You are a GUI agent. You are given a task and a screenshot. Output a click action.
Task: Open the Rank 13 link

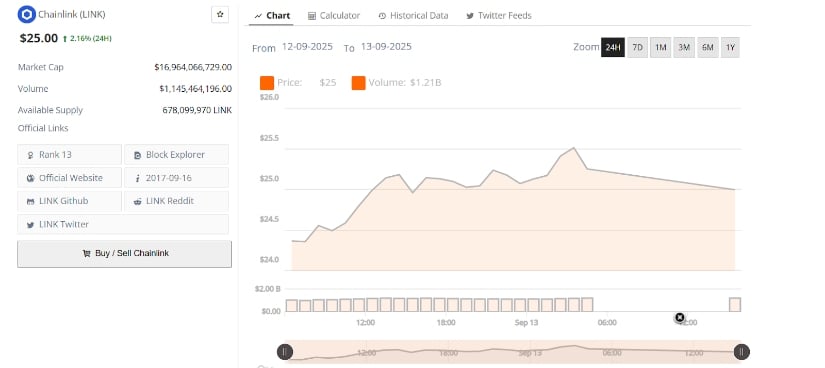click(x=69, y=155)
